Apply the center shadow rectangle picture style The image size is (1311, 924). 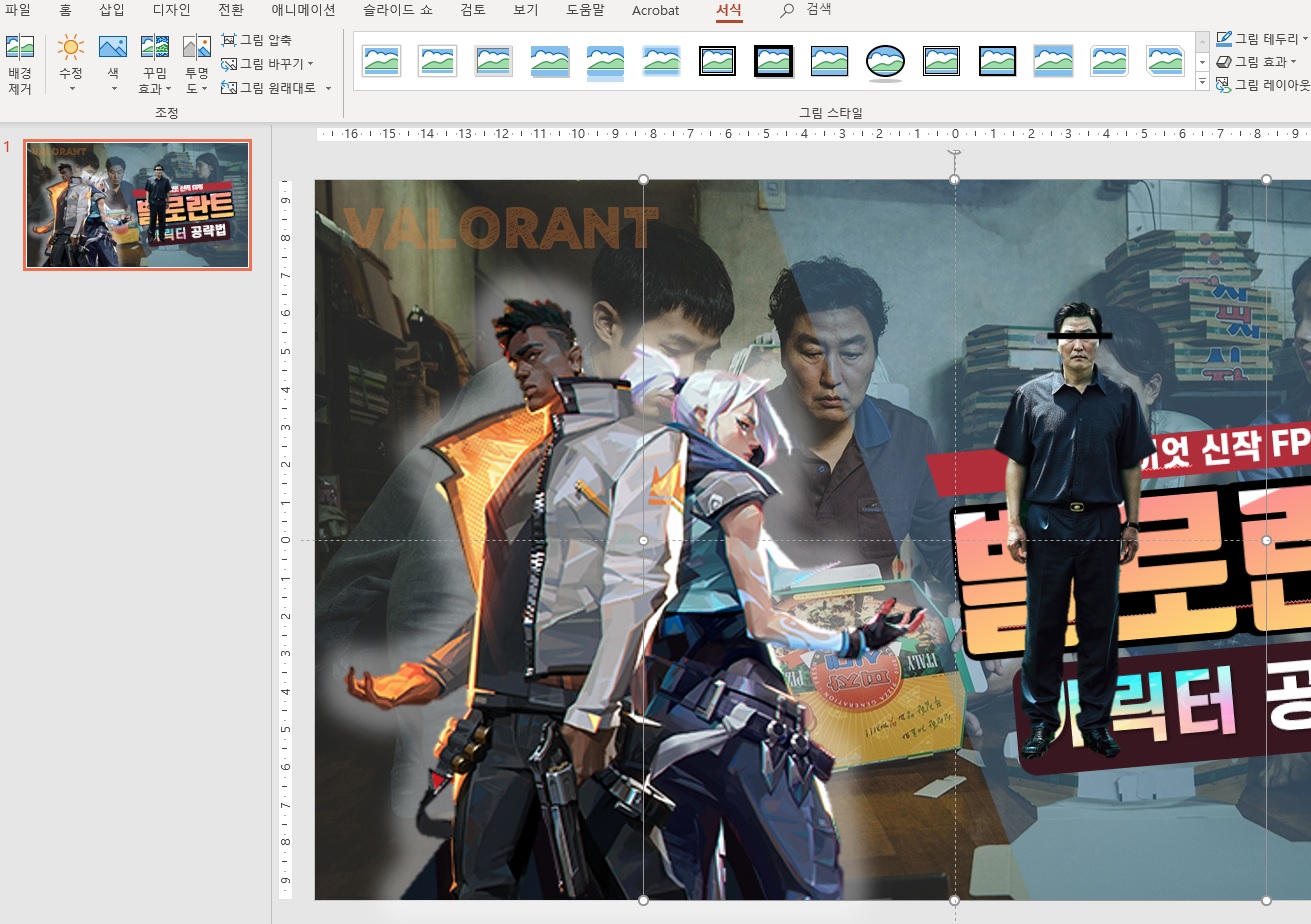pos(1053,61)
